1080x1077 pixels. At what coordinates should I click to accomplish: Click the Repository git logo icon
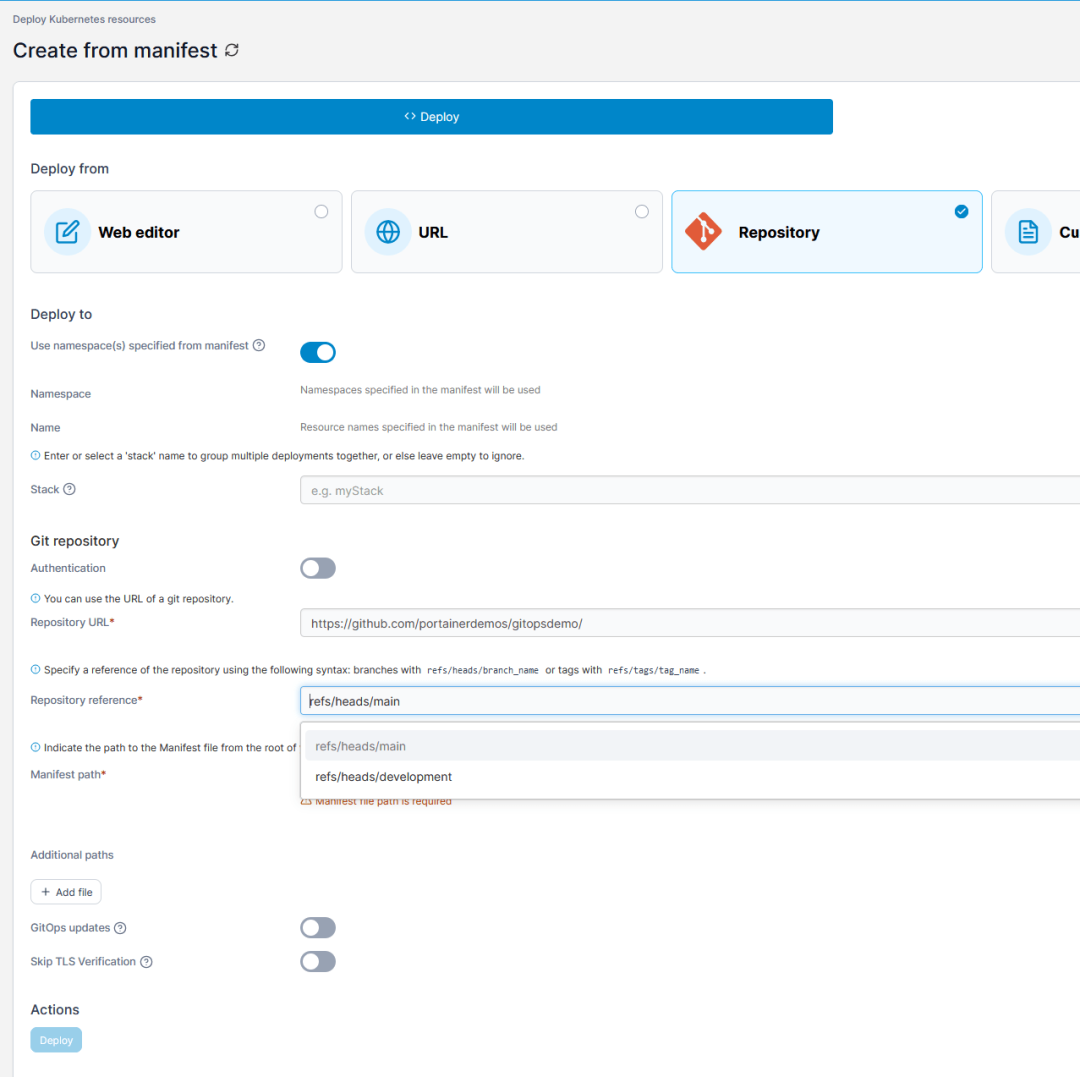pos(703,232)
